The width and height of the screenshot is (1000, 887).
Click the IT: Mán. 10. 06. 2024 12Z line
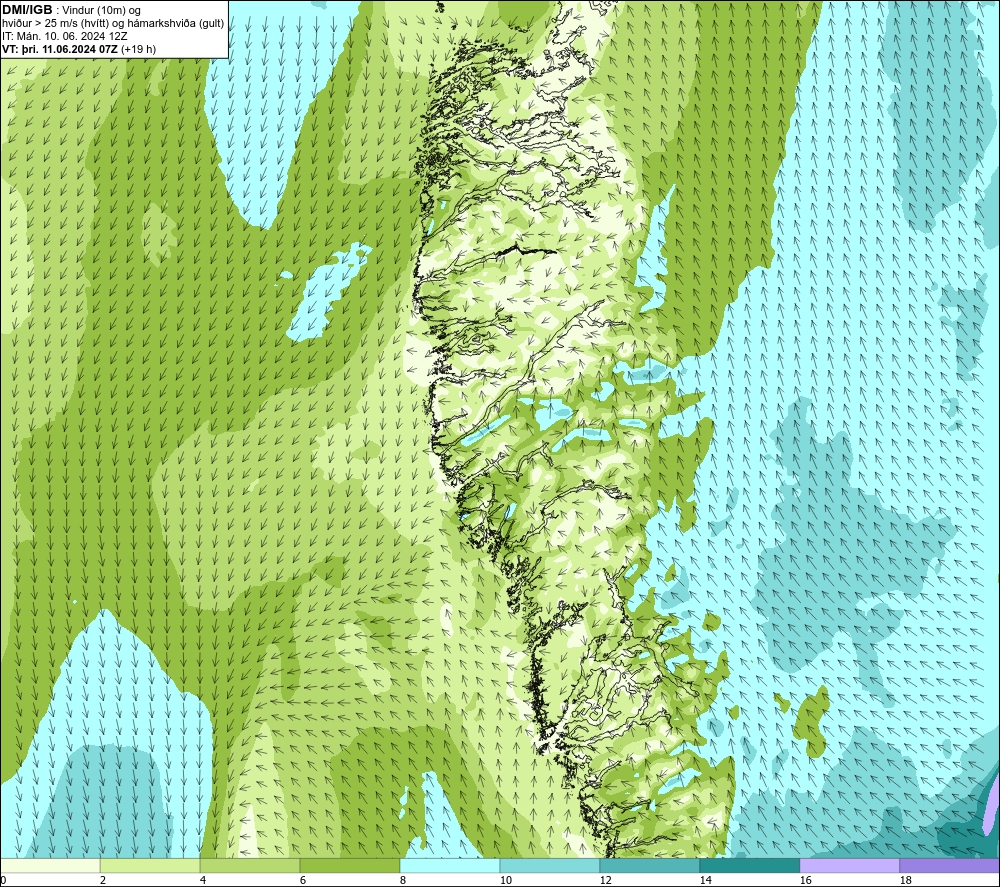tap(65, 36)
